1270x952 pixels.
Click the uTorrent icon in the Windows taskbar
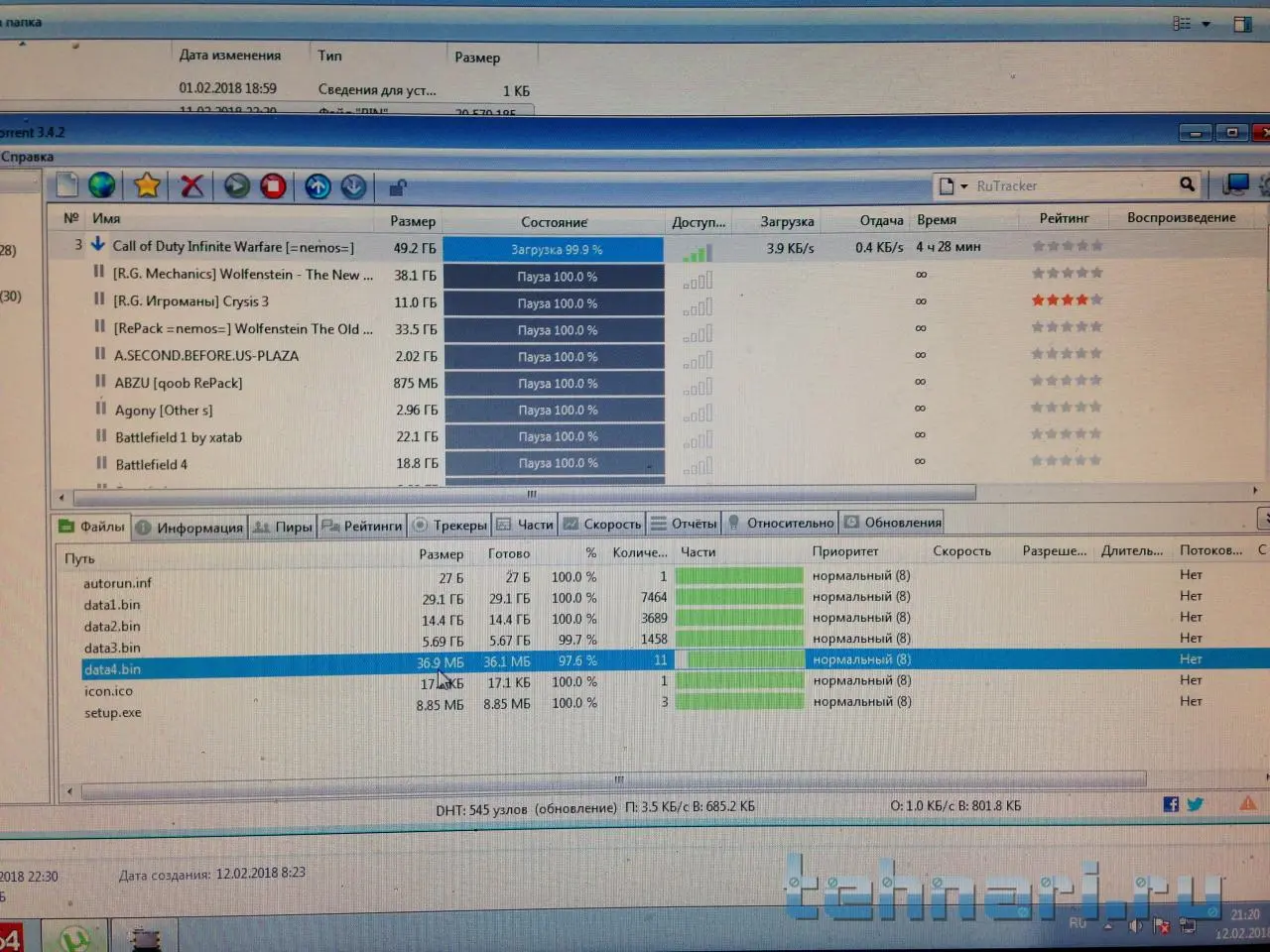[75, 937]
